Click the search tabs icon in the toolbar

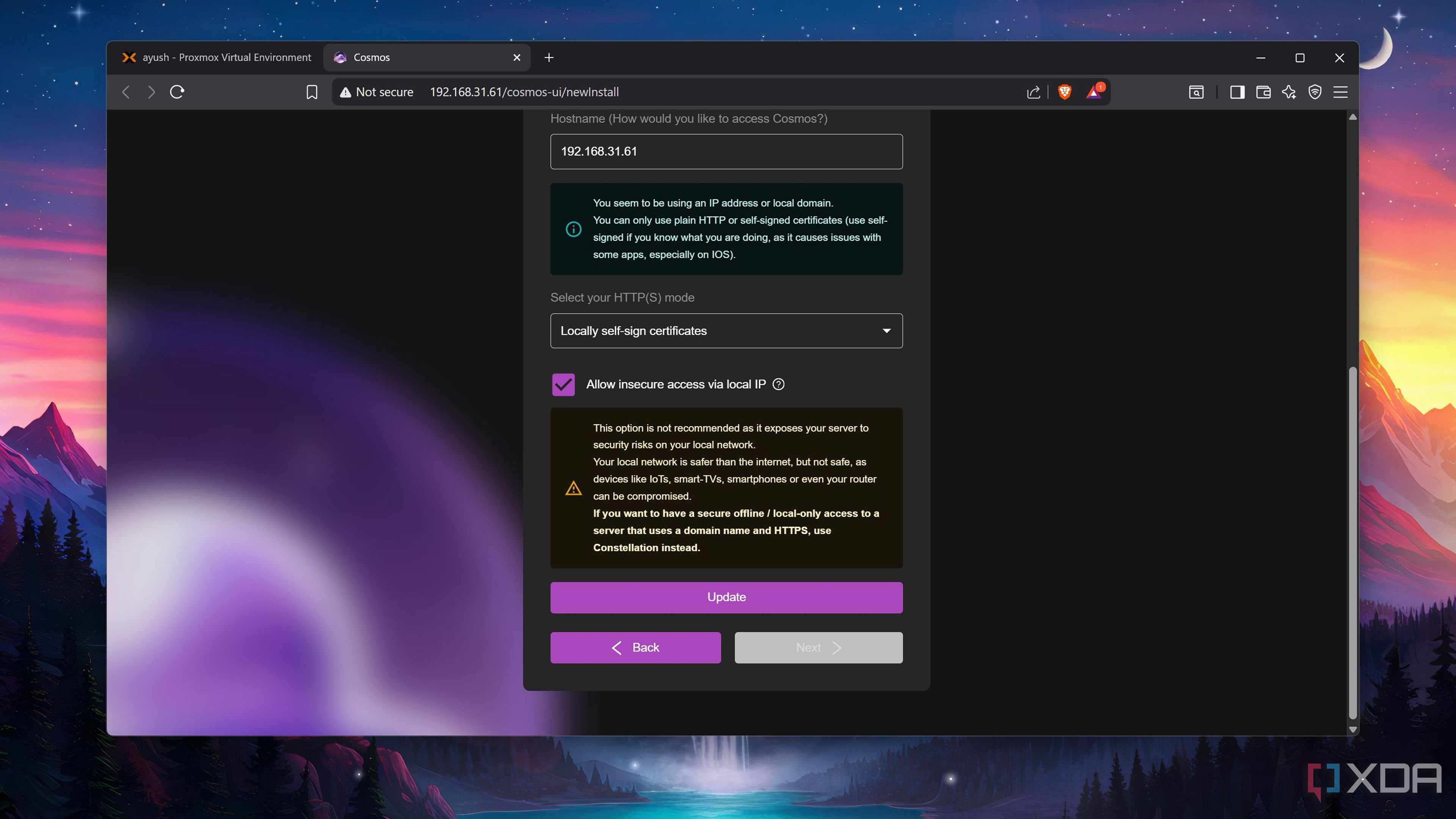pyautogui.click(x=1196, y=92)
